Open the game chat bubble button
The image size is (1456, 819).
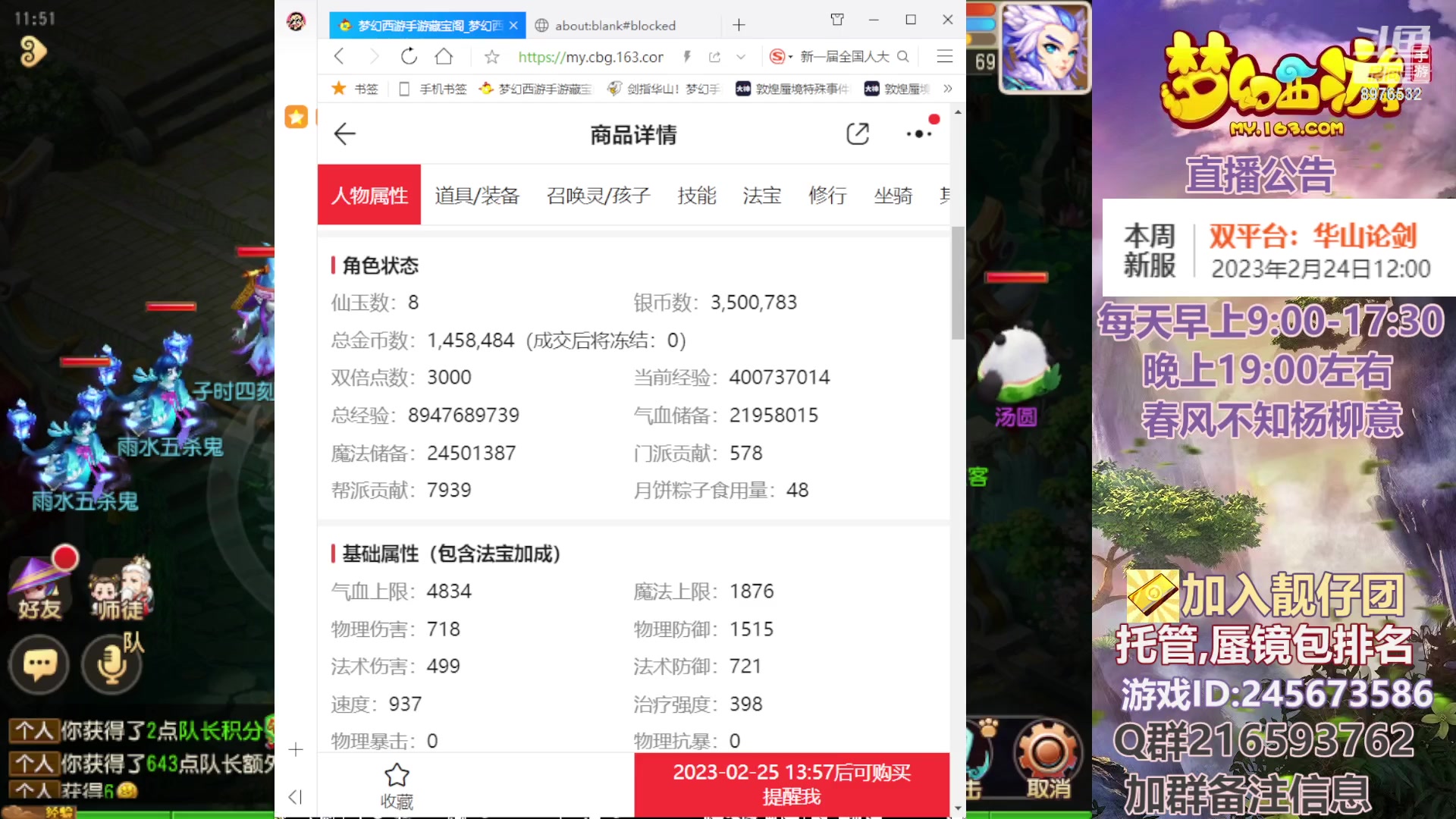39,665
